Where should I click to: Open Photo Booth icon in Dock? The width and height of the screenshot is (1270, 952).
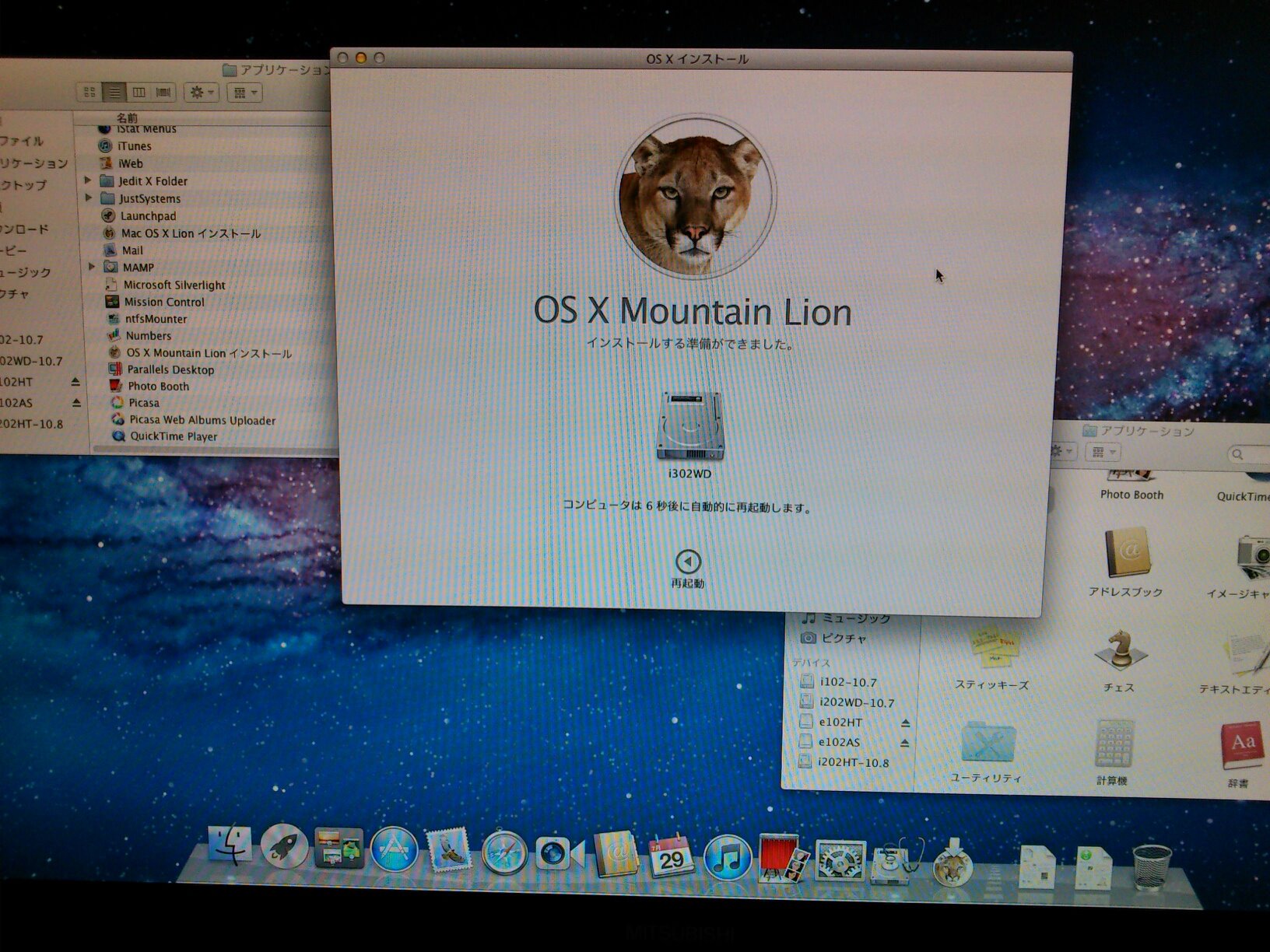(783, 859)
